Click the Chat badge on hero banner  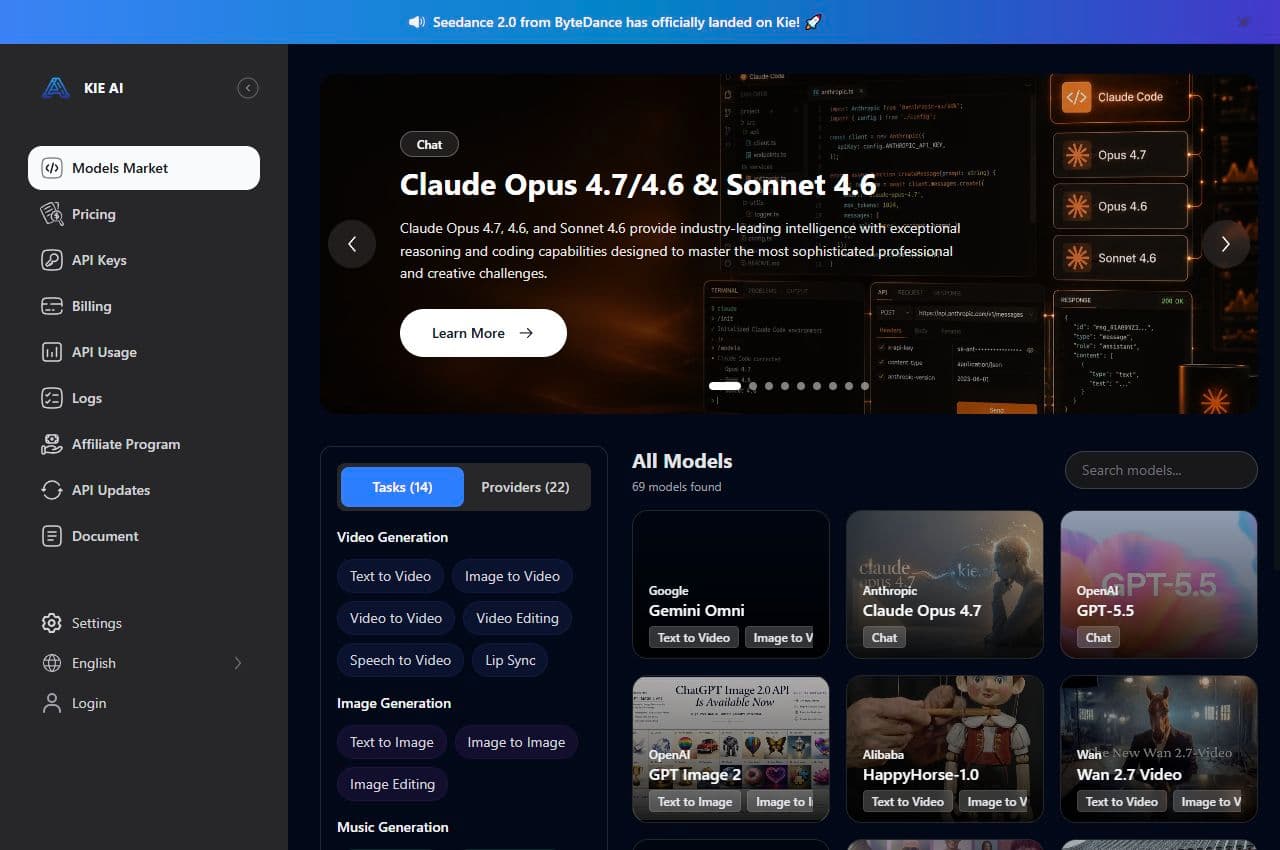[429, 144]
